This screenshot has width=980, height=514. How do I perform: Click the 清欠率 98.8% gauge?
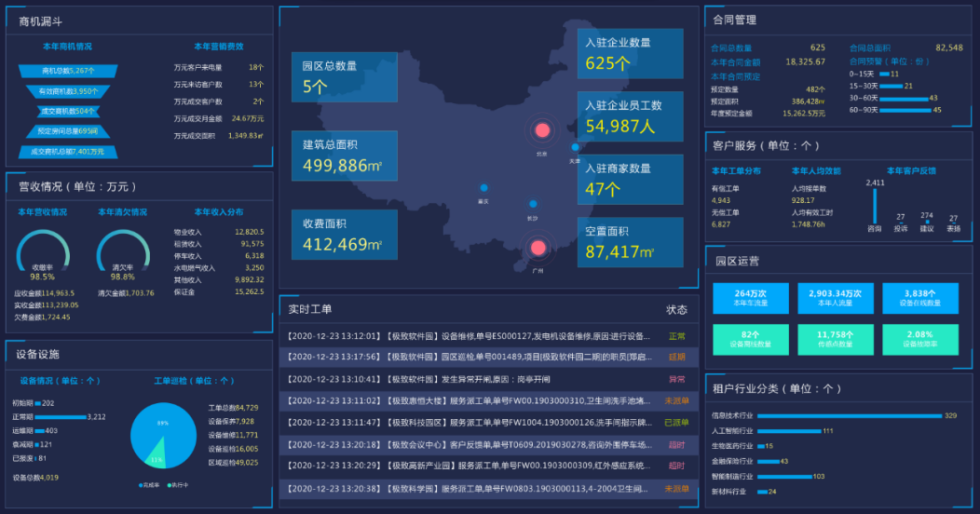click(x=122, y=255)
